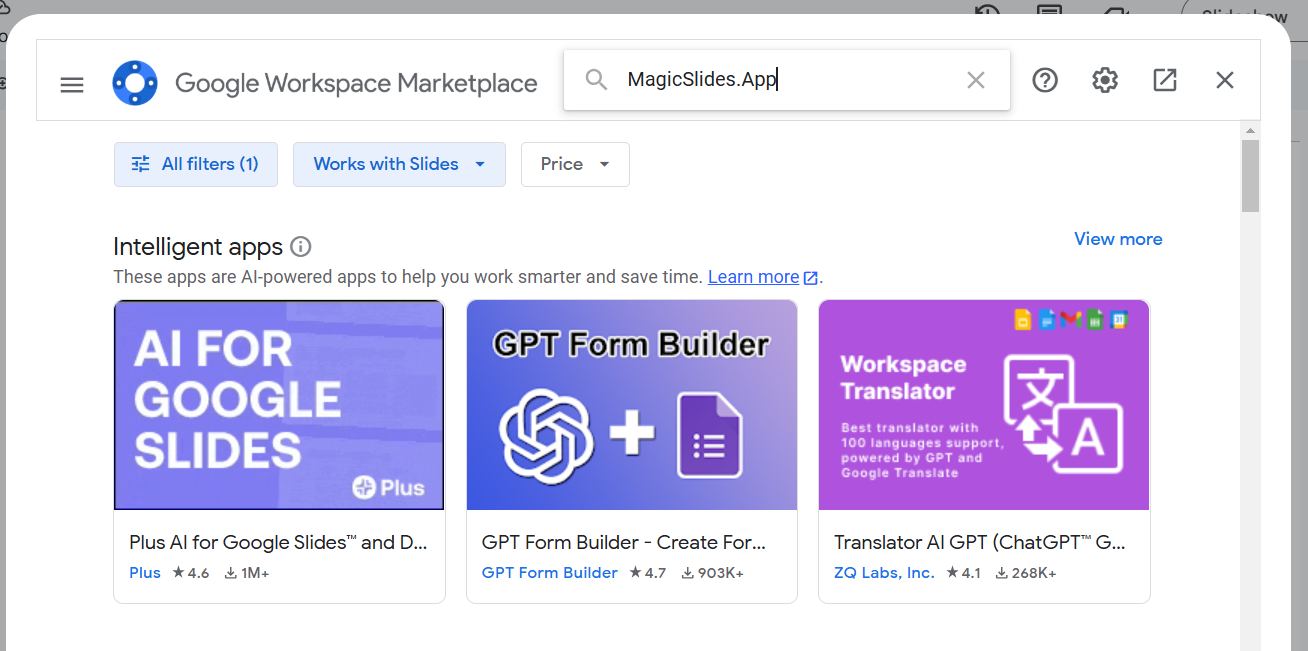Screen dimensions: 1308x651
Task: Click the Google Workspace Marketplace logo
Action: coord(135,83)
